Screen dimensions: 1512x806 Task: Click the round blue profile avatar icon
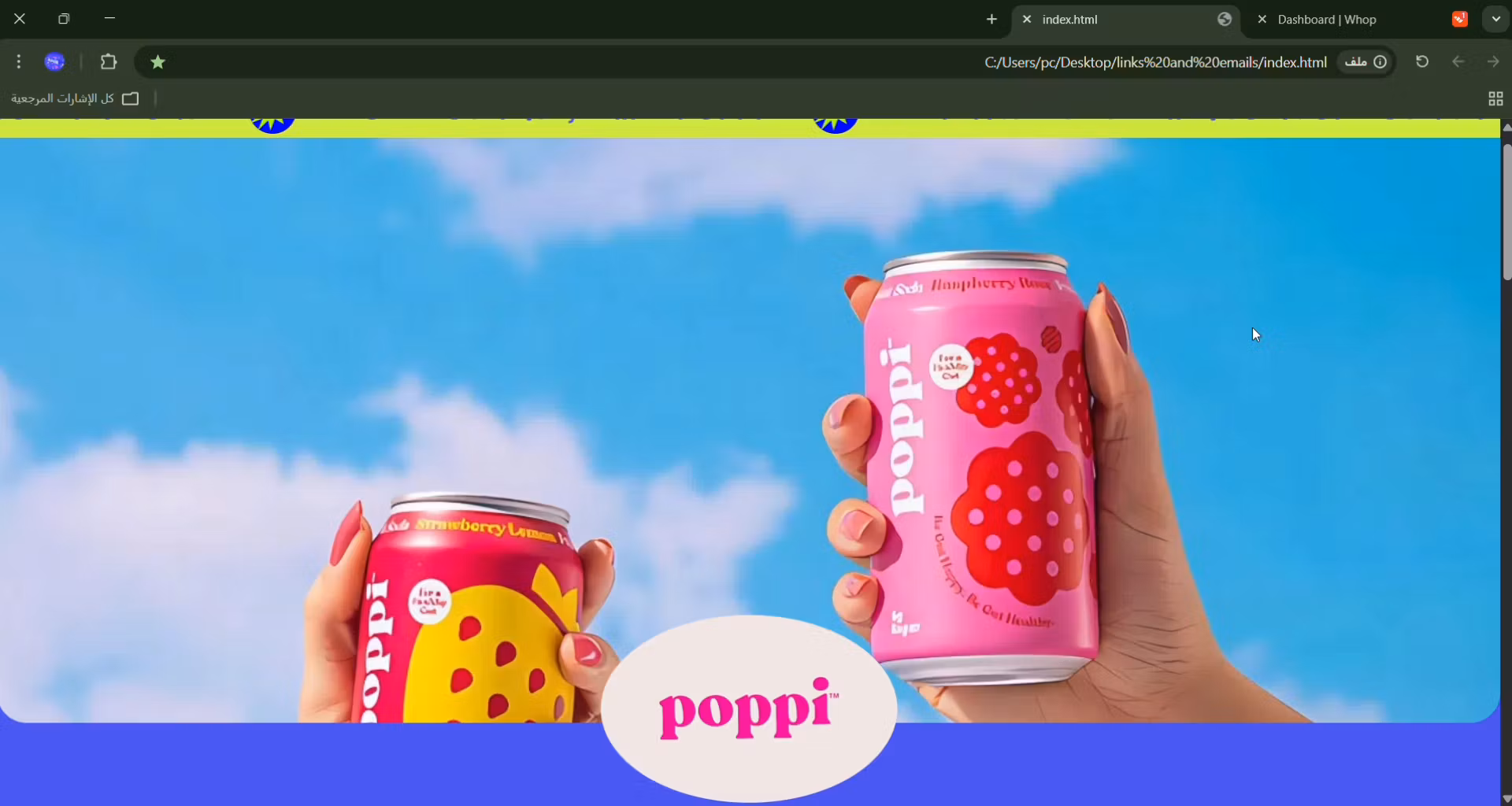[x=54, y=61]
